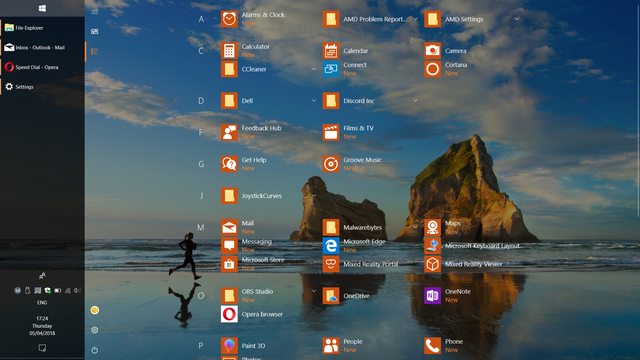
Task: Jump via letter header C
Action: point(201,51)
